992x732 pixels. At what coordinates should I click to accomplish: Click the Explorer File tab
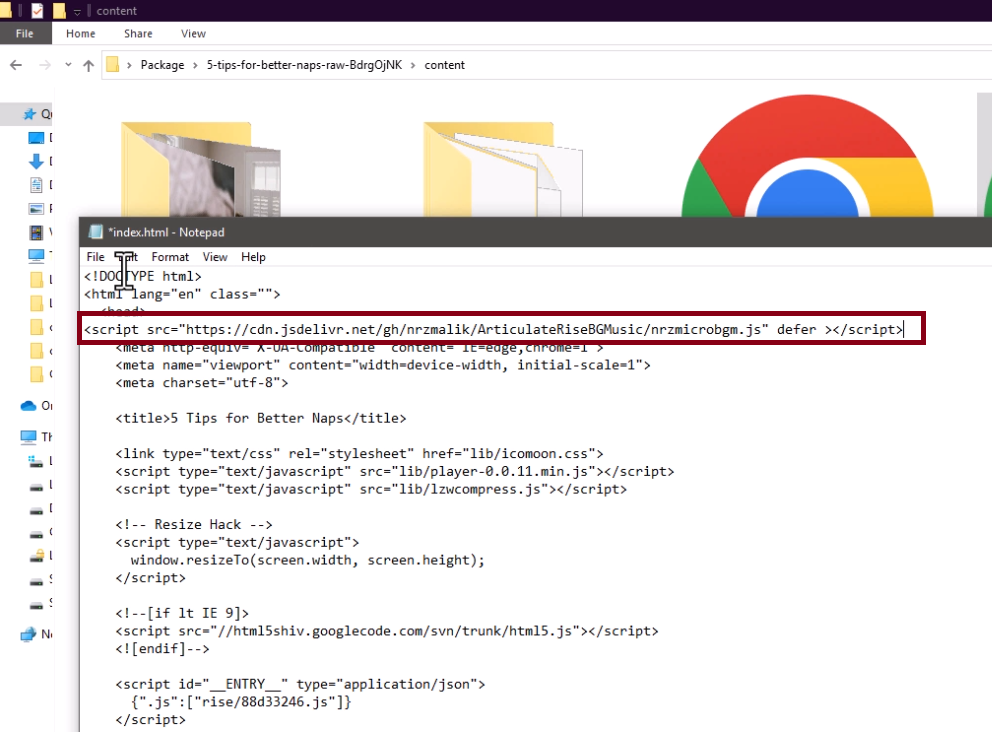(24, 33)
